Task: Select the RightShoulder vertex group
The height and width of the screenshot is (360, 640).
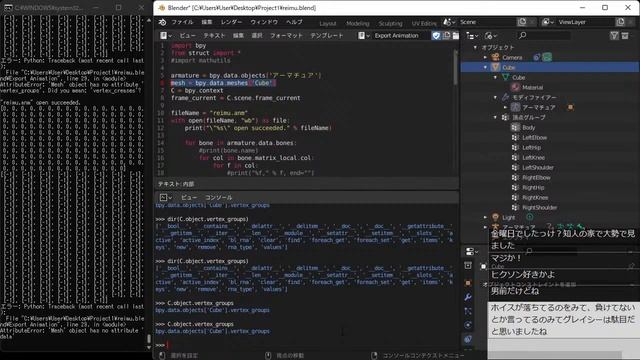Action: click(539, 208)
